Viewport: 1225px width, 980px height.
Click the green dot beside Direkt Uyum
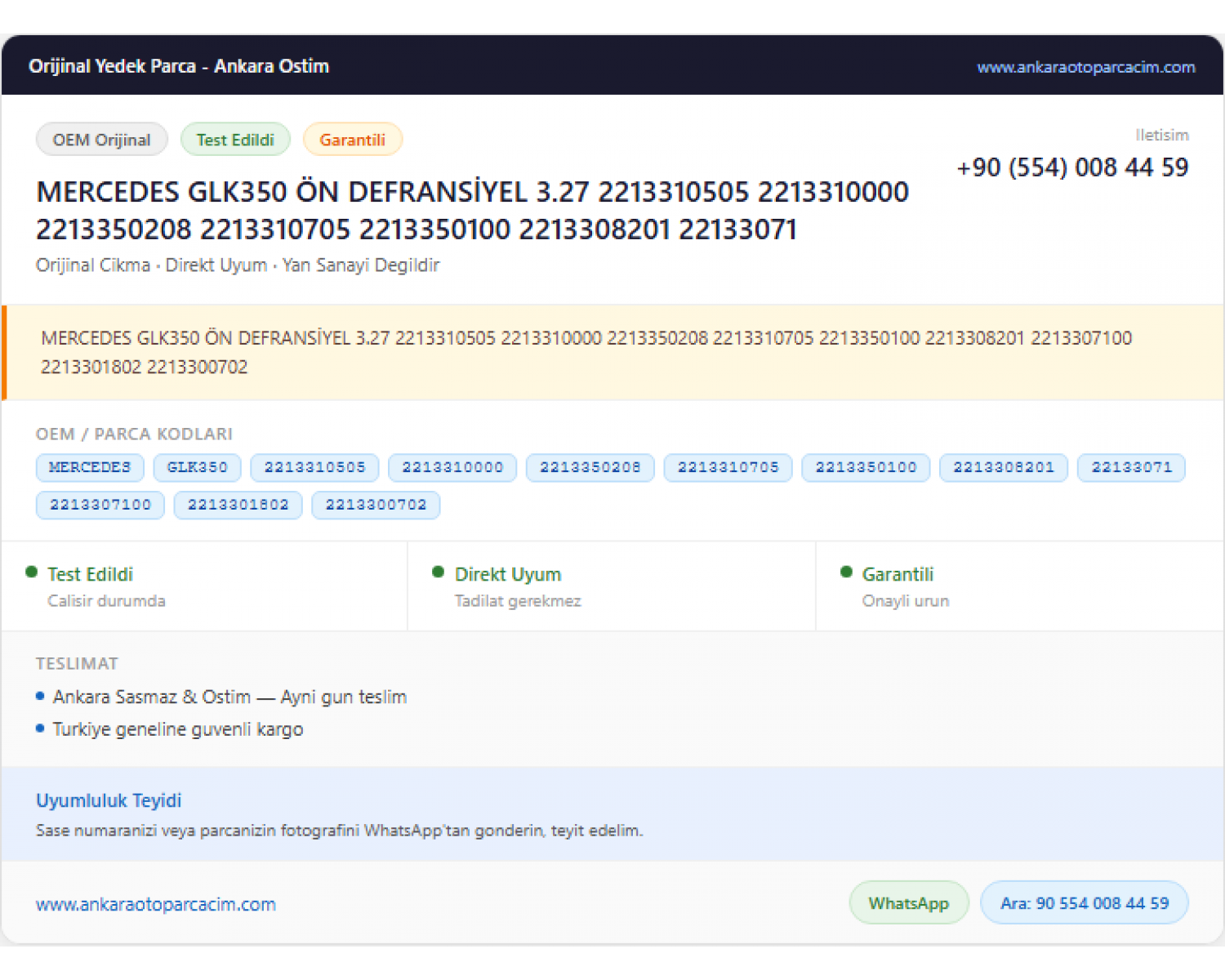(x=439, y=572)
